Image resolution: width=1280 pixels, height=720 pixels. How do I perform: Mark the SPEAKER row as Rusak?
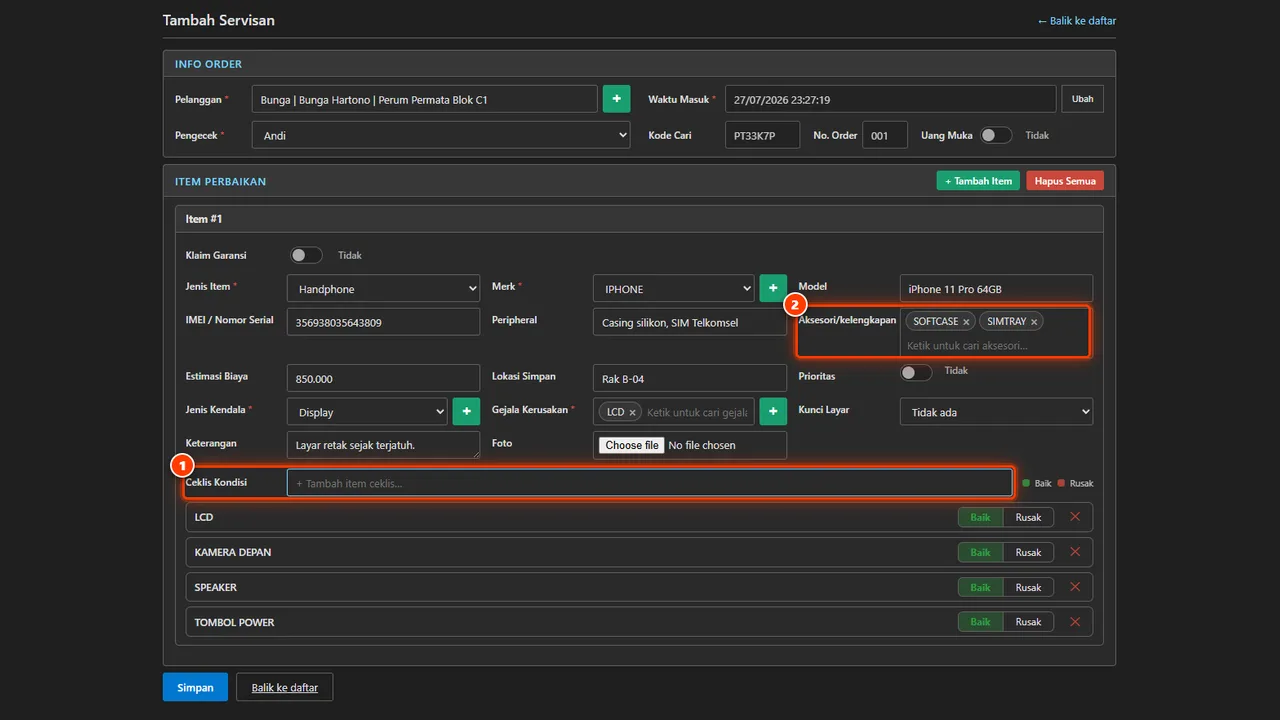tap(1028, 587)
